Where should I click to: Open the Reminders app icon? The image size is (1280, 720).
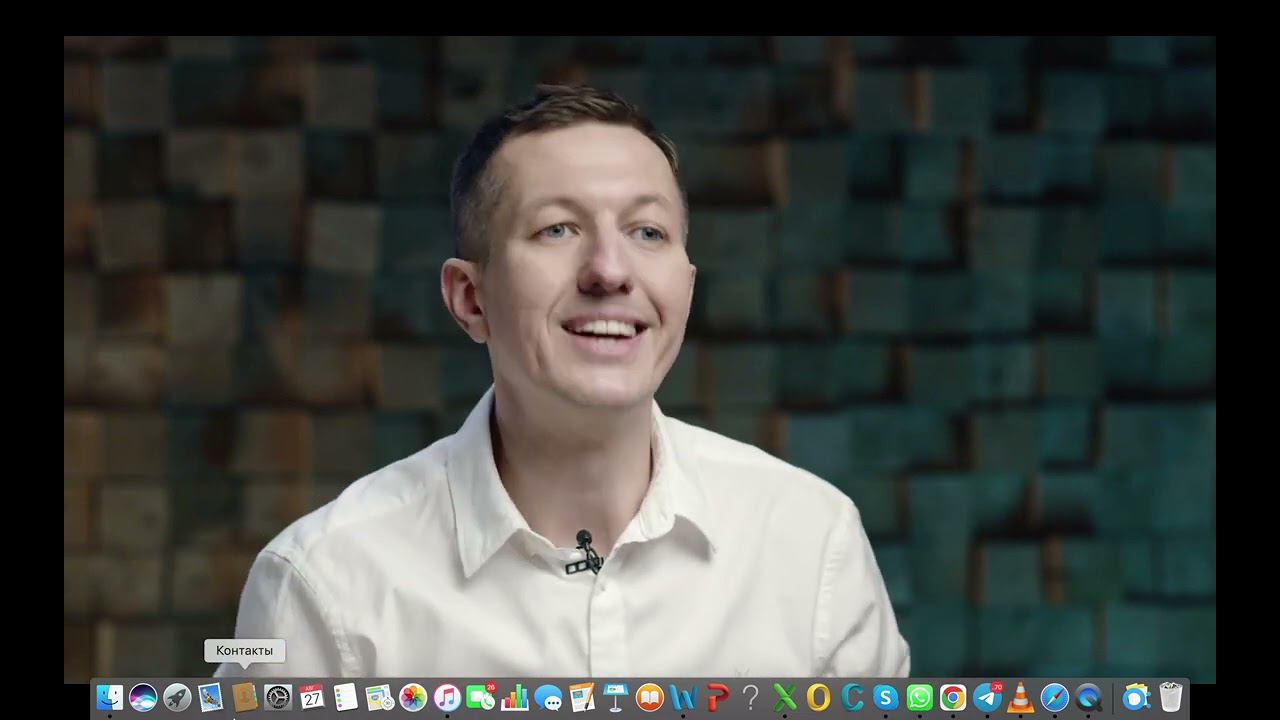[x=346, y=697]
